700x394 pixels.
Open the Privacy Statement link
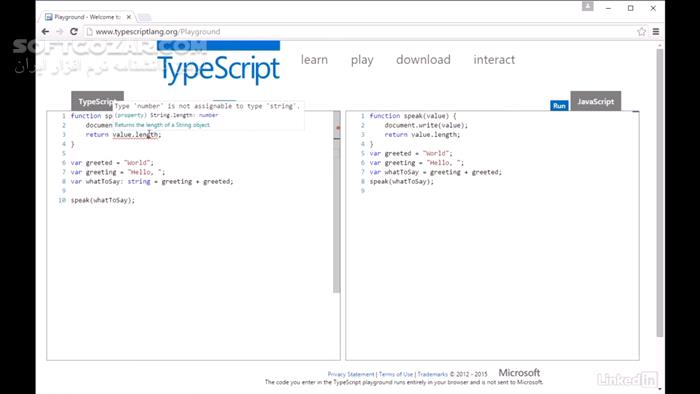tap(351, 374)
